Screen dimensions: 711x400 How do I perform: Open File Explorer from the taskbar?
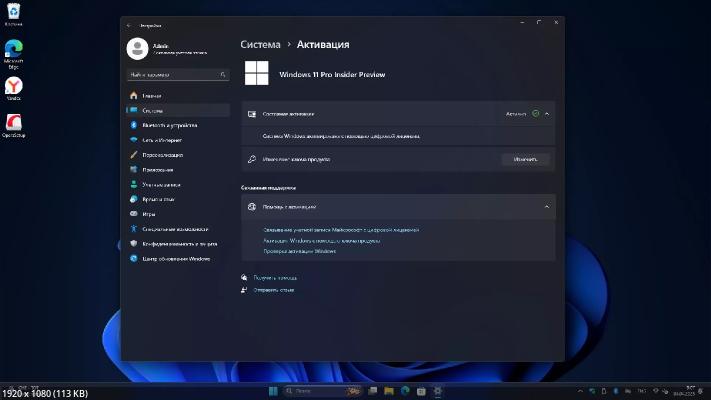point(389,391)
